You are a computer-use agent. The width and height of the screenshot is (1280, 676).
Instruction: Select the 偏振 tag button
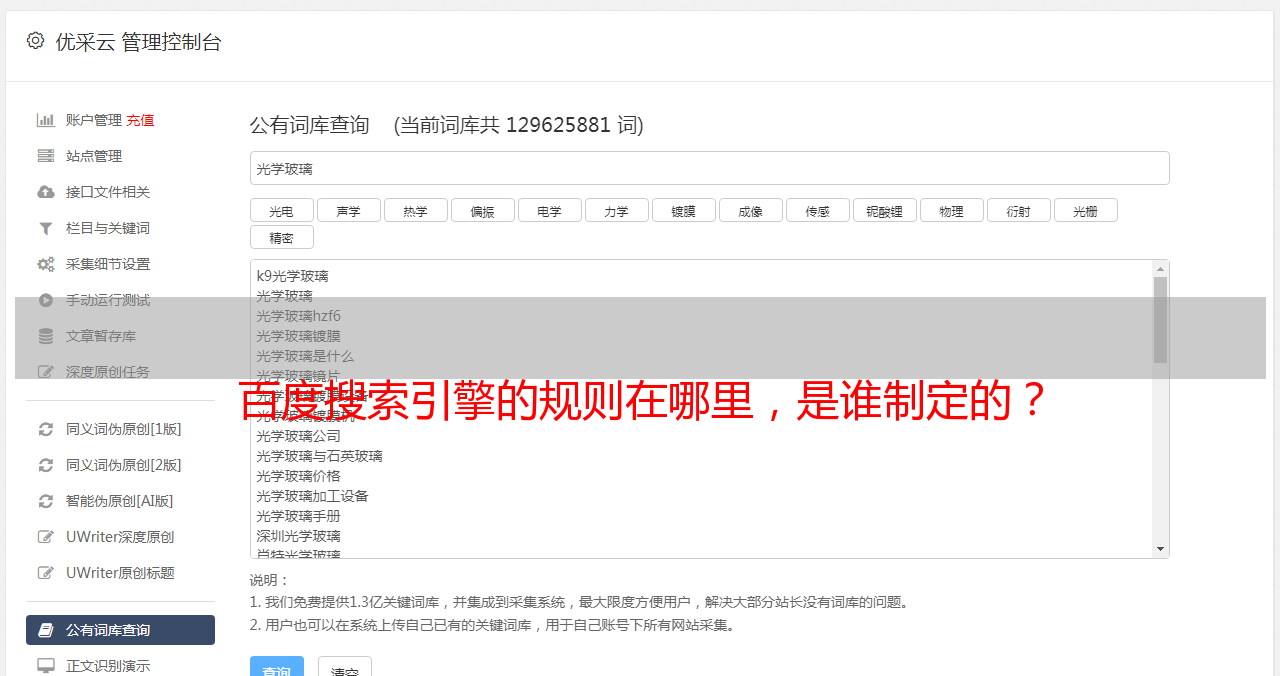point(482,210)
